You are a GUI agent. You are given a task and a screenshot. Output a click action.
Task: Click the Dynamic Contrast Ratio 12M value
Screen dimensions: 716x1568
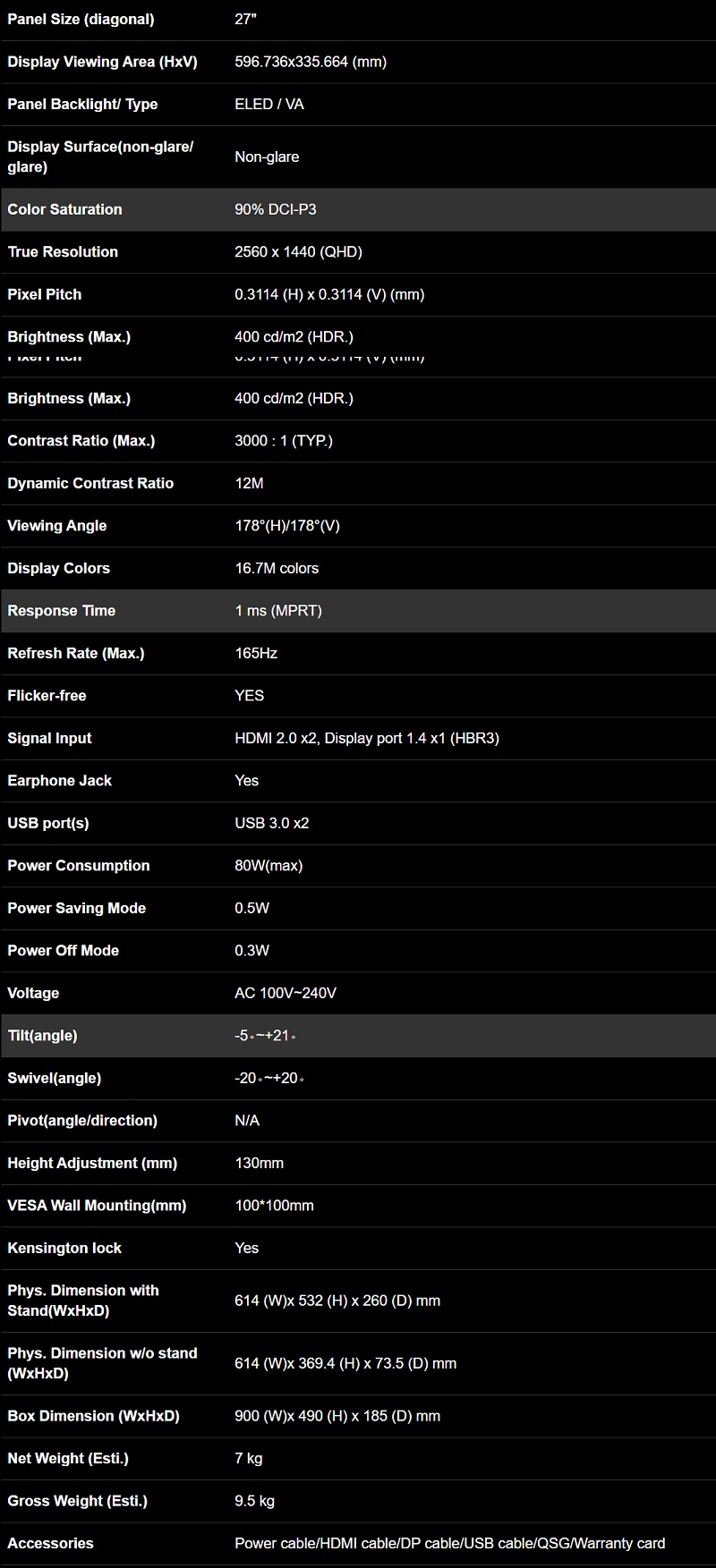[249, 483]
